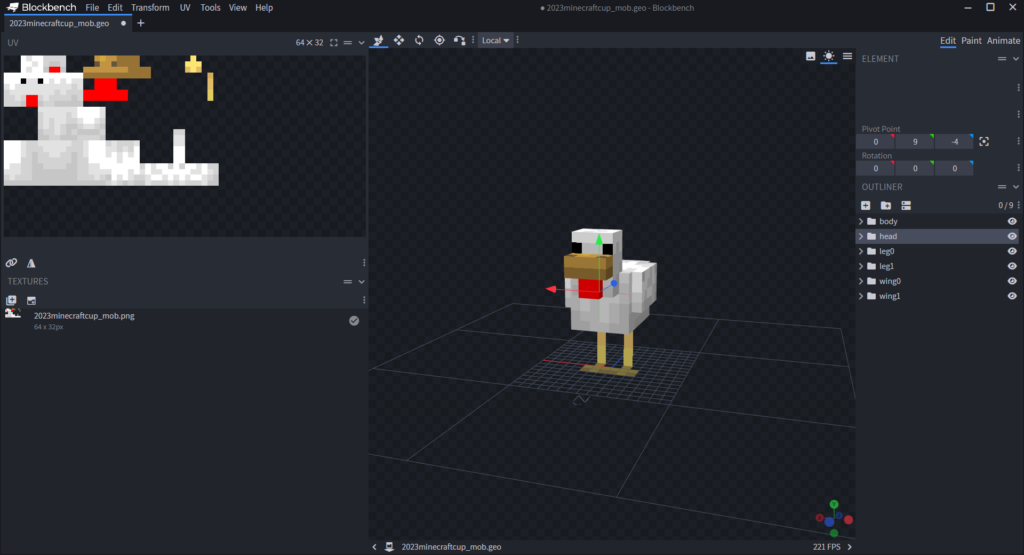
Task: Click the Center Pivot icon beside Pivot Point
Action: [x=984, y=142]
